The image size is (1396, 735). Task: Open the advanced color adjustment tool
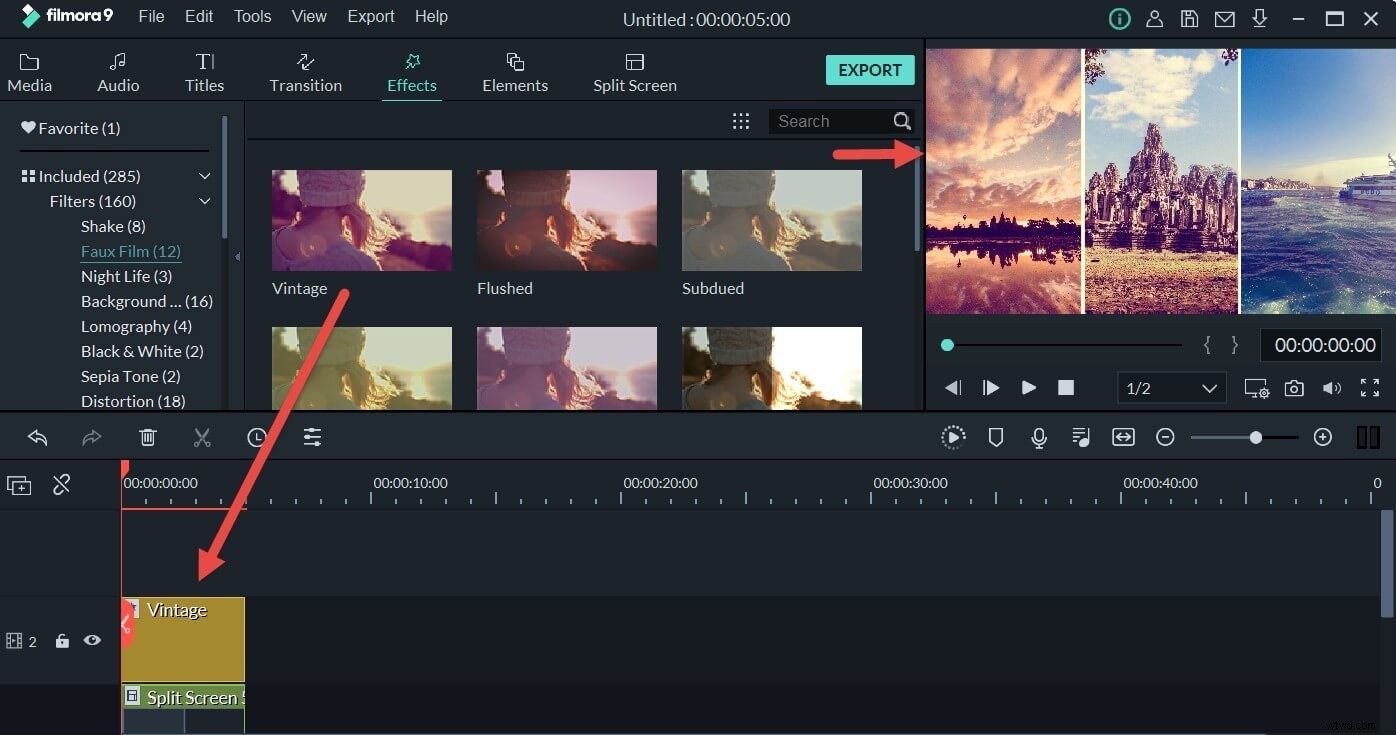(x=312, y=437)
